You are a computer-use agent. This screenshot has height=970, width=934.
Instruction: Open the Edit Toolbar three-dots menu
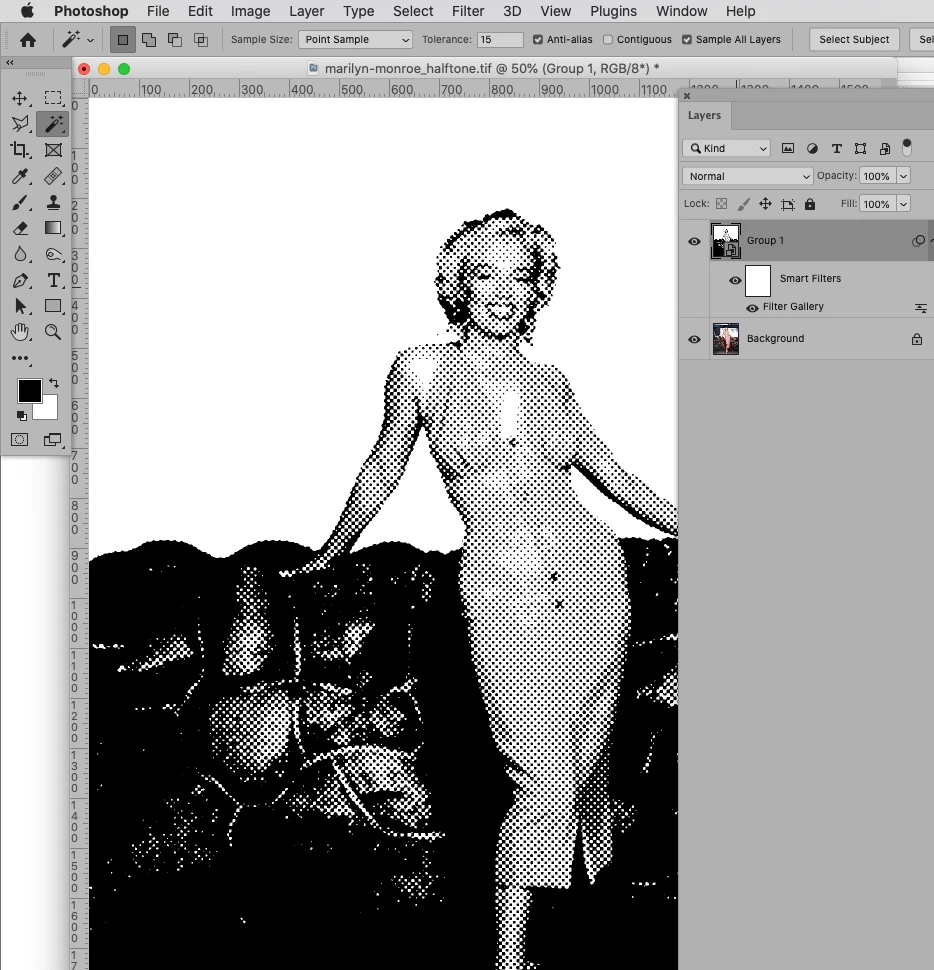click(x=20, y=358)
